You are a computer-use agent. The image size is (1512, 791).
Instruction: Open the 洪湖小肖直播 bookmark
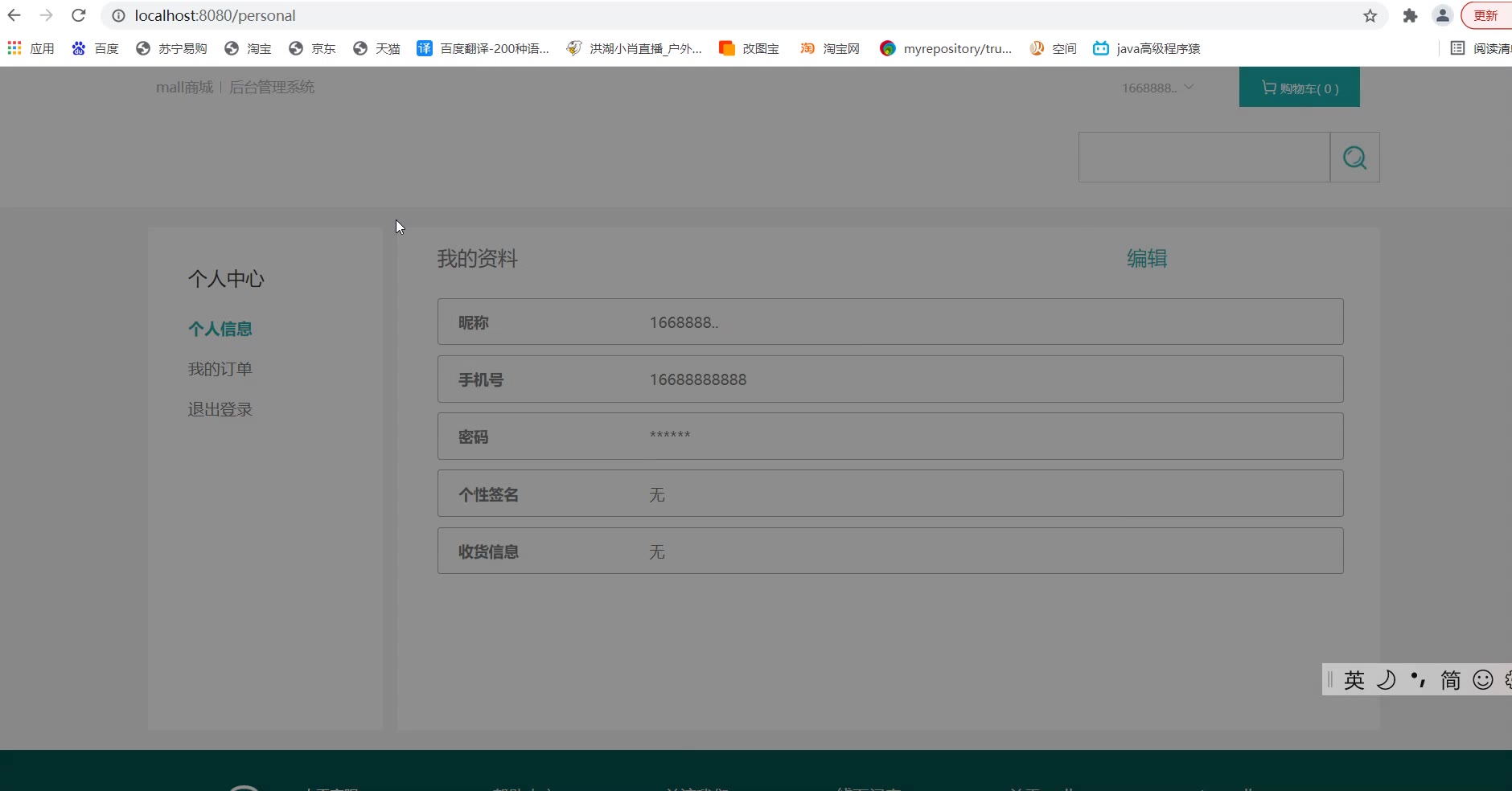point(634,48)
